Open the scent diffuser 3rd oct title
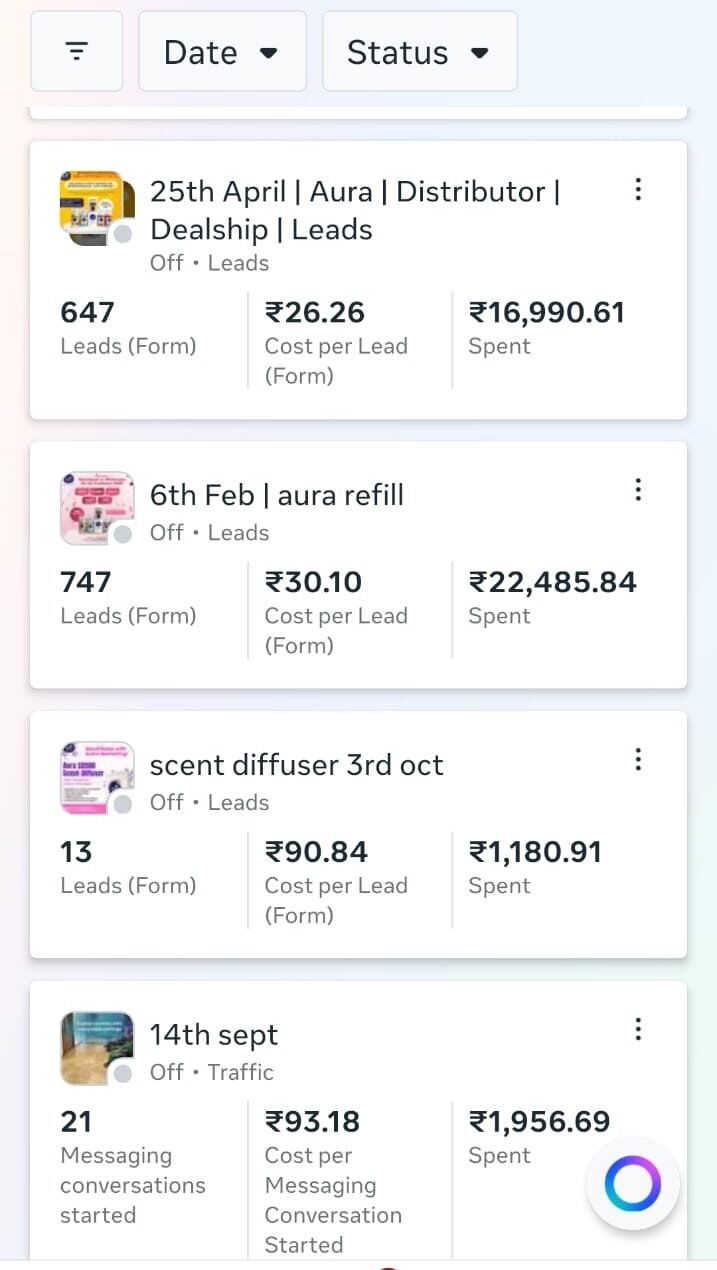 click(x=296, y=765)
